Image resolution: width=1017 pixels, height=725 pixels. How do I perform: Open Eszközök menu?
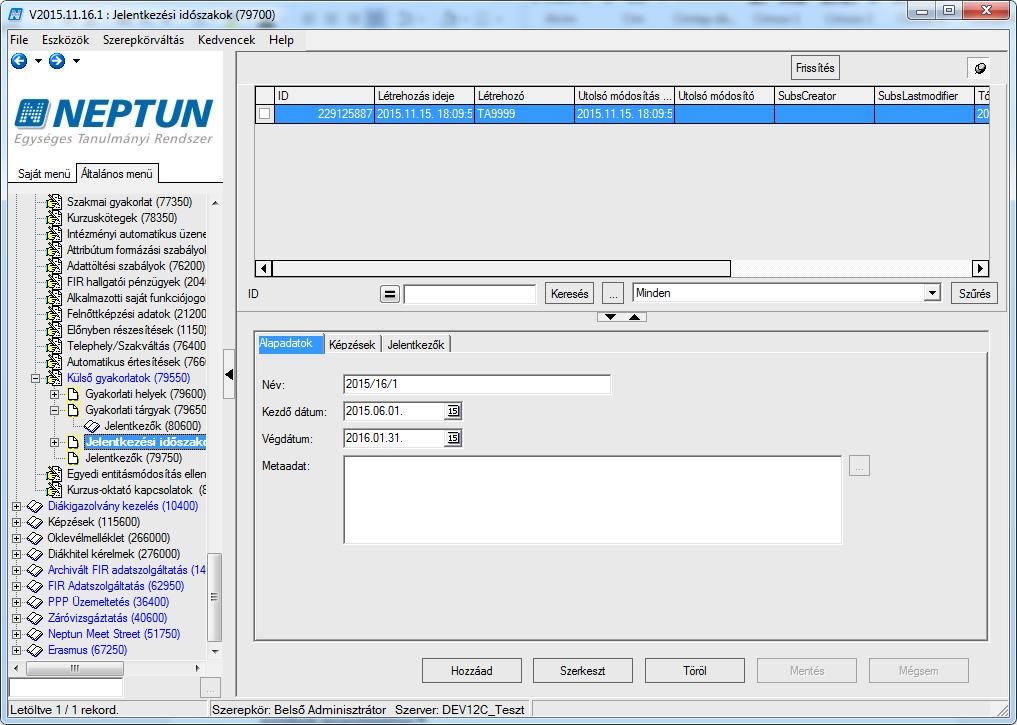(x=66, y=40)
